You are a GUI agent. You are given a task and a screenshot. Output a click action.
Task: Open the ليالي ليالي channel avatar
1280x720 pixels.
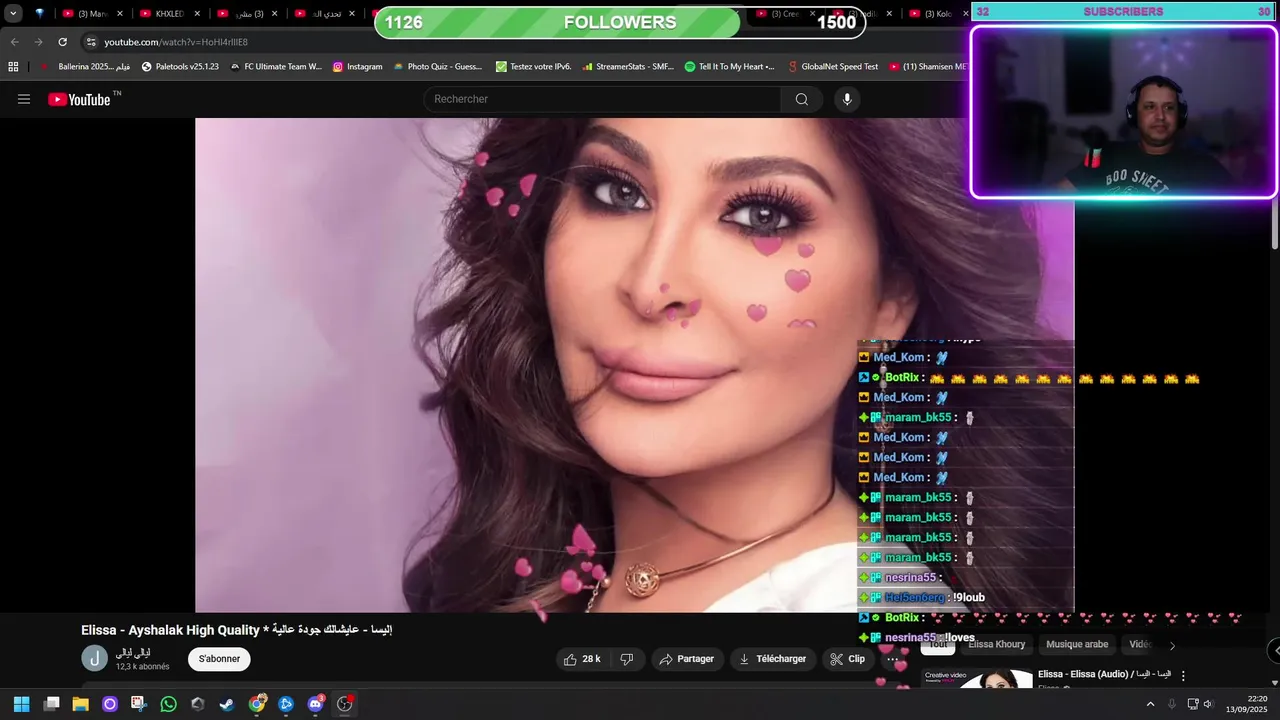click(94, 658)
